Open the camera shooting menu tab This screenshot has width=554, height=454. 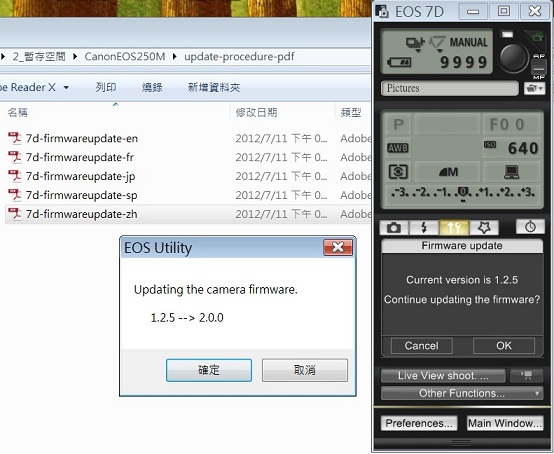tap(394, 228)
